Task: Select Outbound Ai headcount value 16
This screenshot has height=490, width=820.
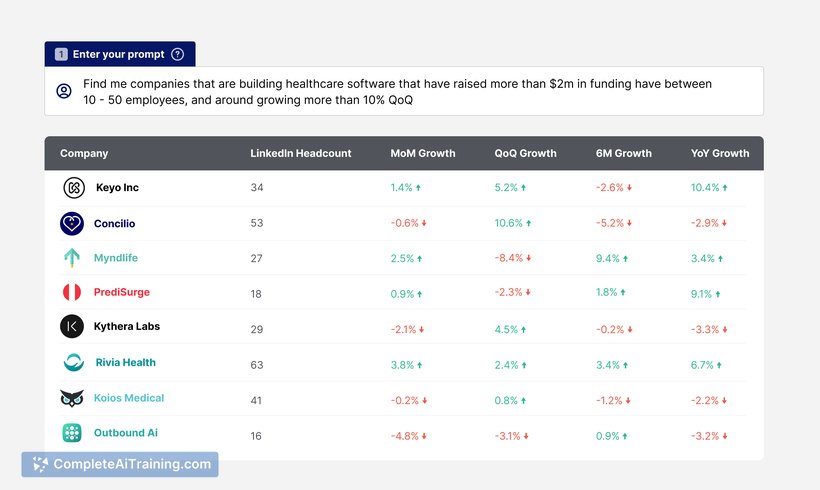Action: (x=256, y=436)
